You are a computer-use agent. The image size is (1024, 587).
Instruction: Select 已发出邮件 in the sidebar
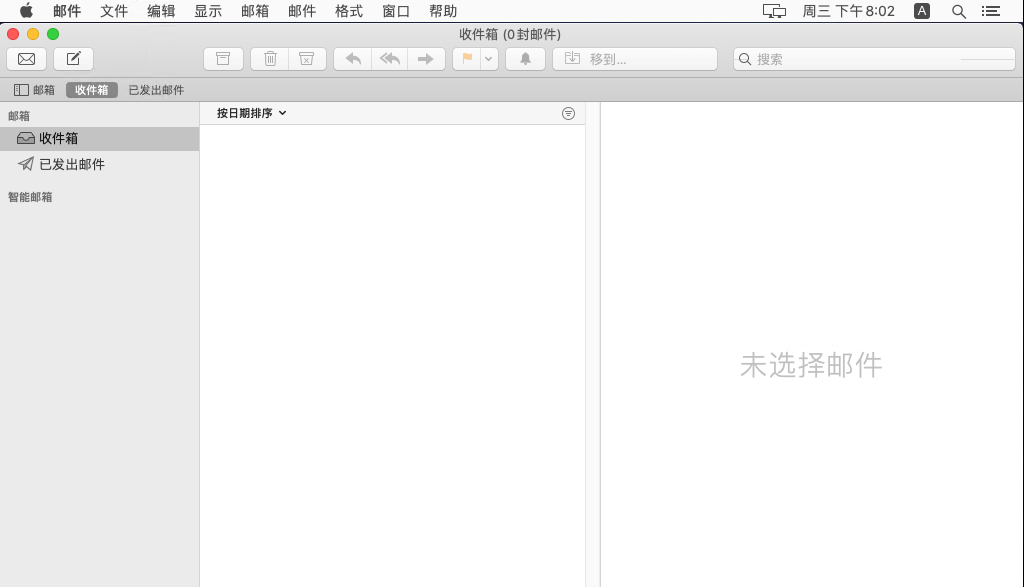[72, 164]
